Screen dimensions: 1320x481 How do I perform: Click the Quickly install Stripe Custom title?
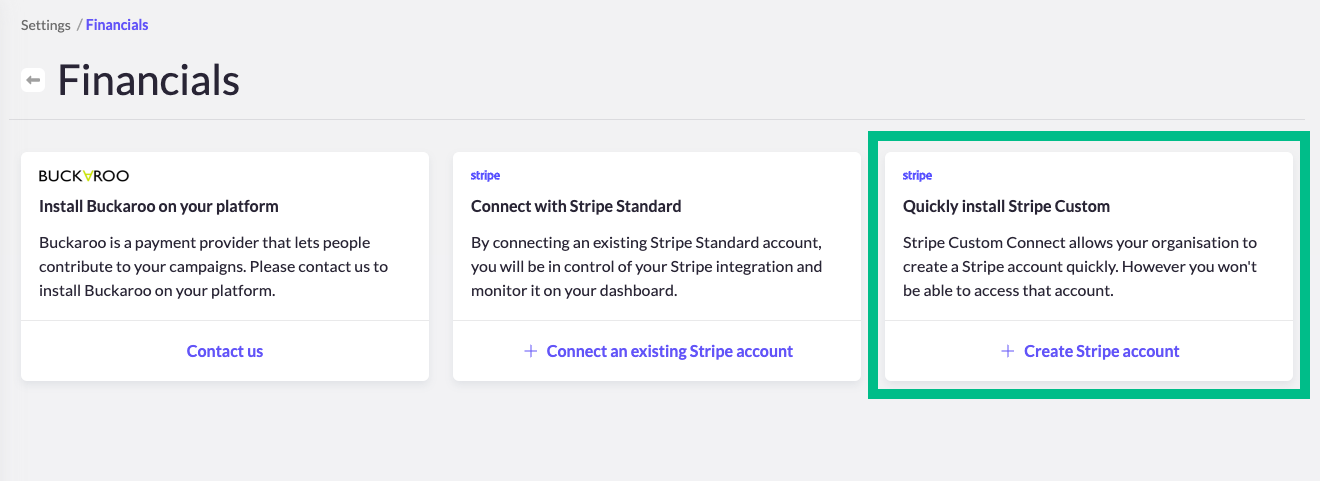(1006, 206)
